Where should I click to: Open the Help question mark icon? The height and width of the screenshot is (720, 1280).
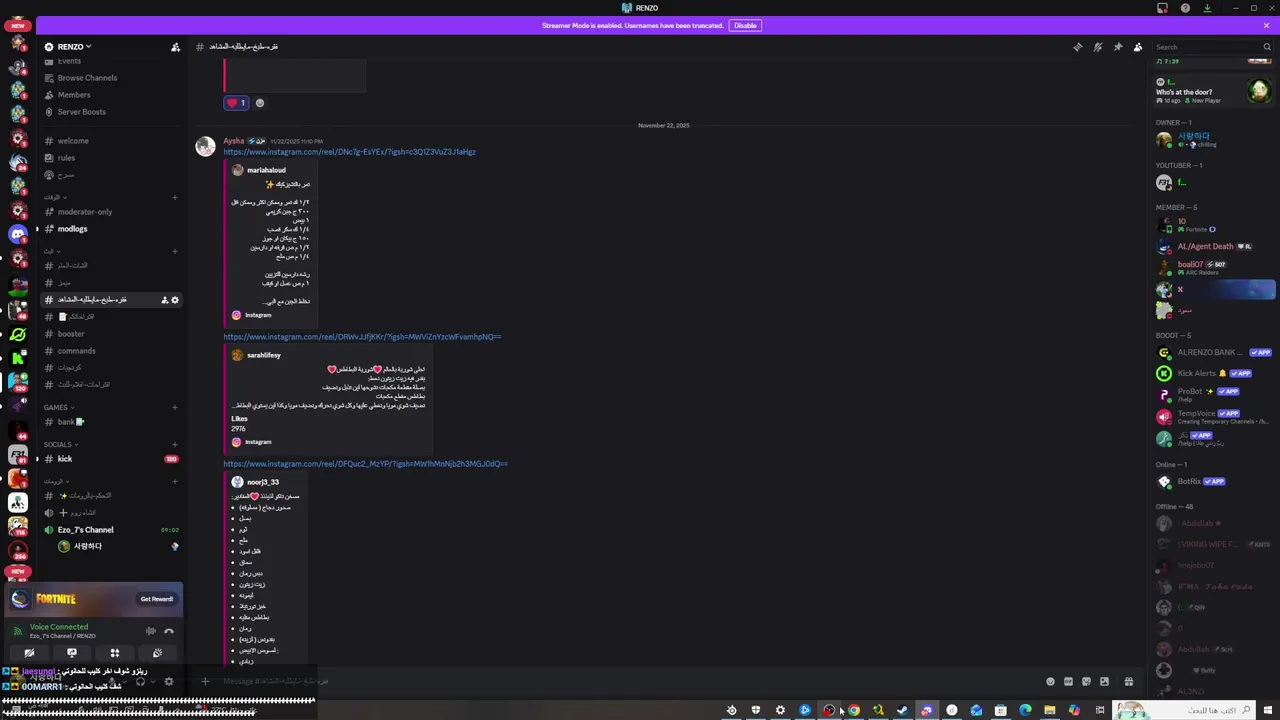click(x=1185, y=8)
